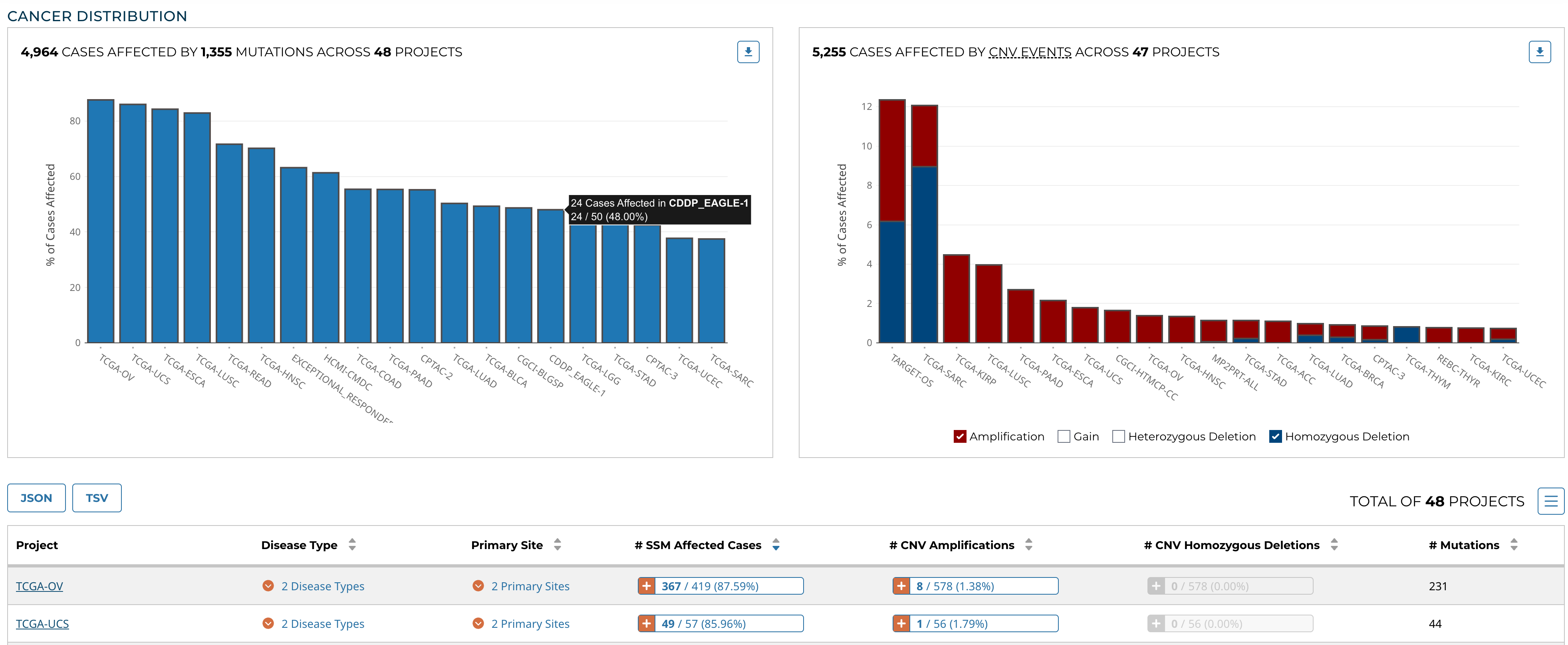This screenshot has height=645, width=1568.
Task: Click plus icon beside 49 / 57 cases
Action: pyautogui.click(x=646, y=623)
